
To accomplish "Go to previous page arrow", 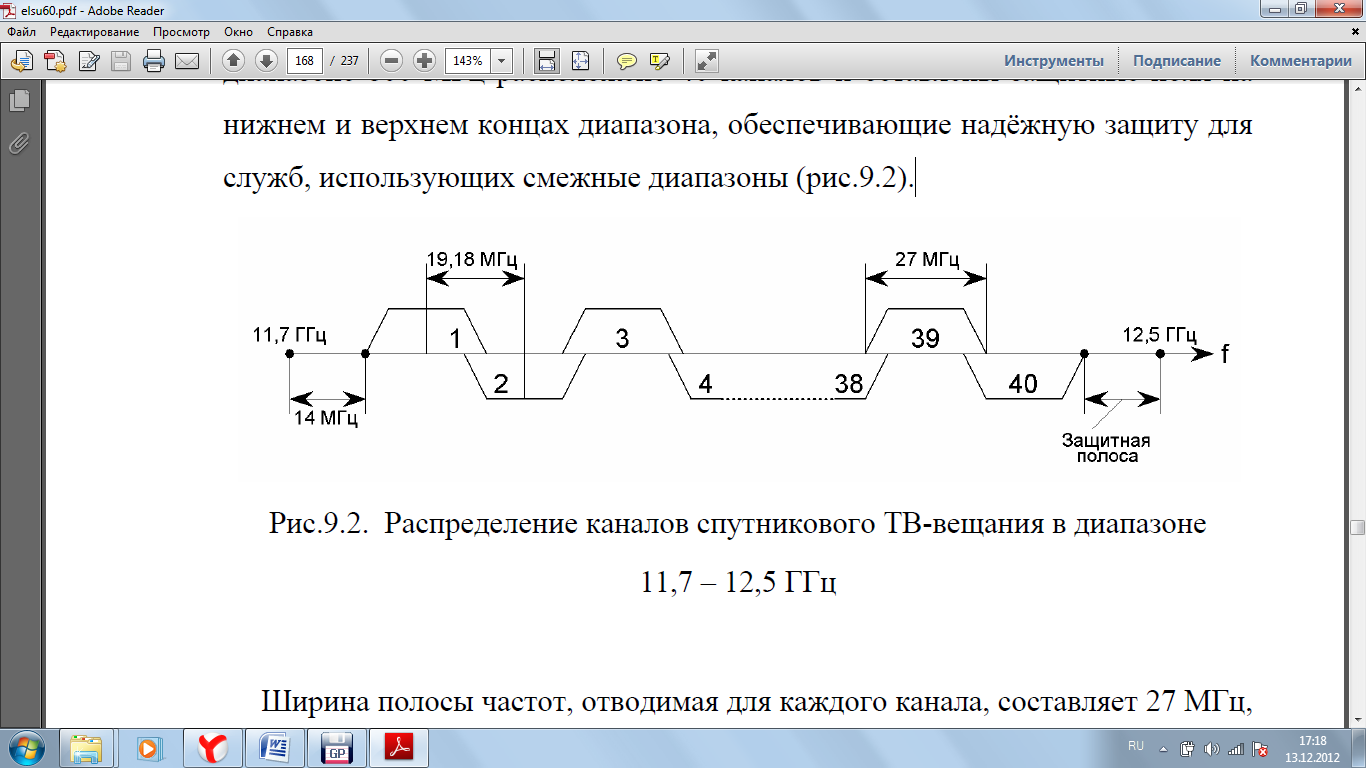I will 233,61.
